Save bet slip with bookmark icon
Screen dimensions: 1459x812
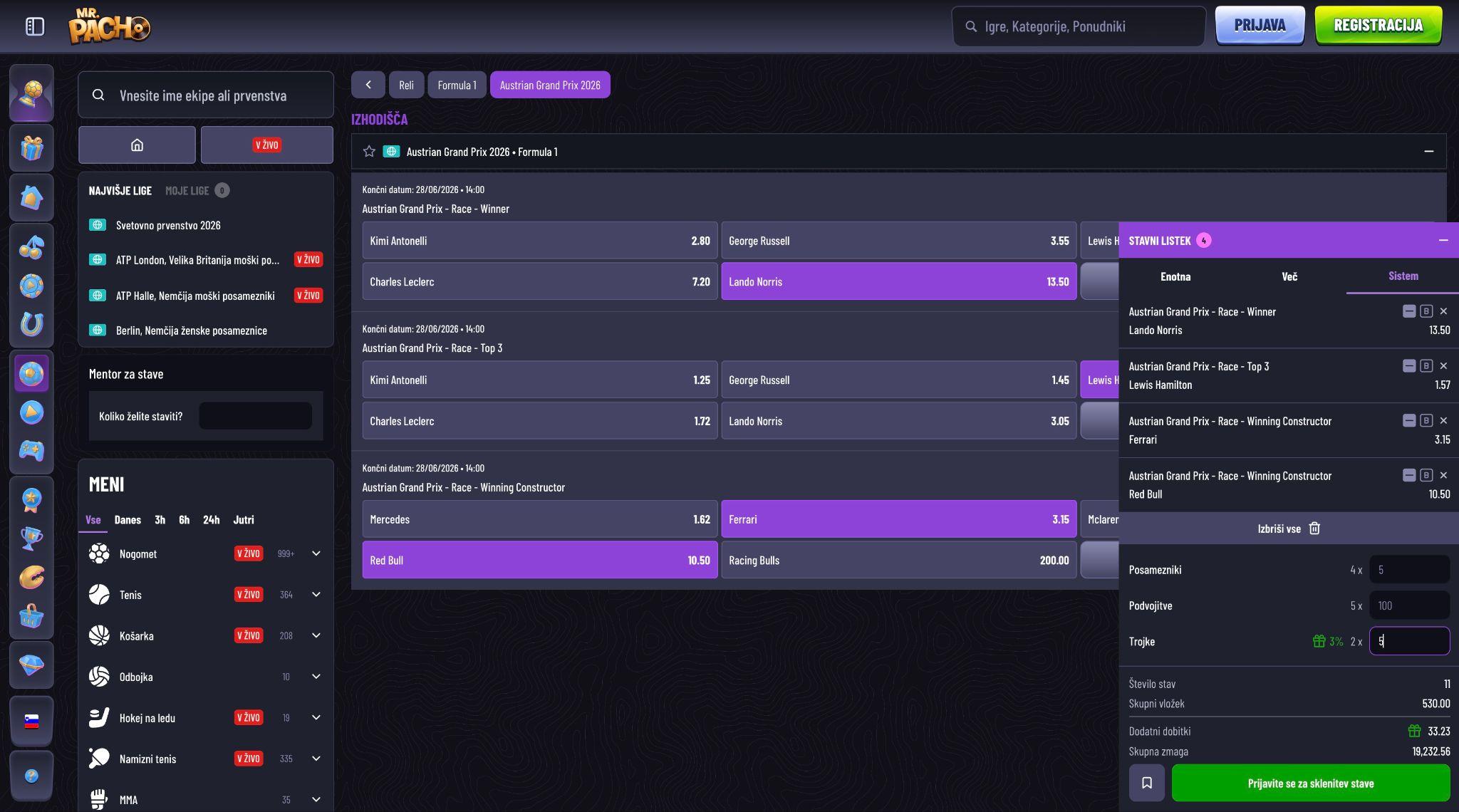point(1146,783)
